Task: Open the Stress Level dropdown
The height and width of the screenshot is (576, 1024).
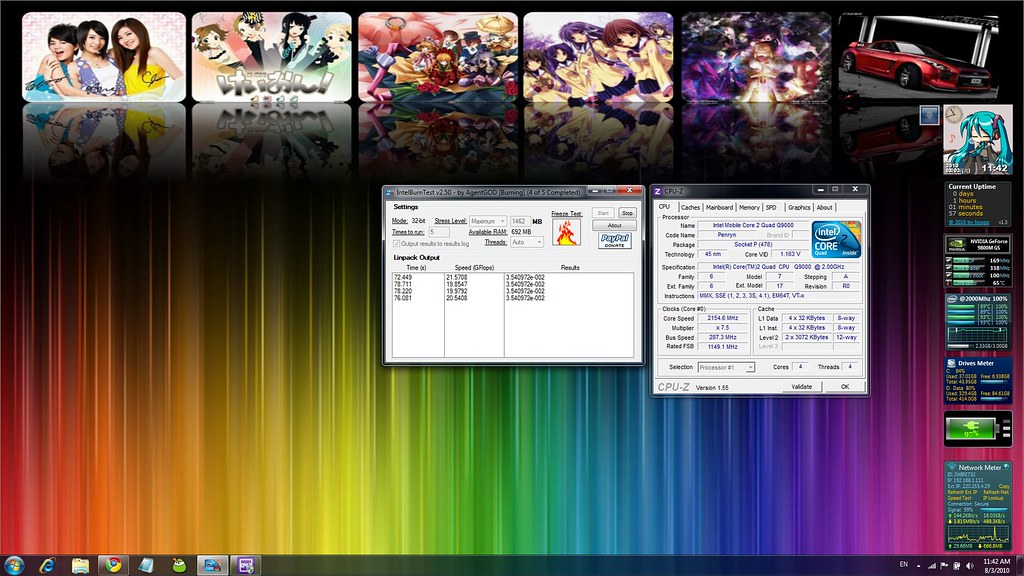Action: coord(487,221)
